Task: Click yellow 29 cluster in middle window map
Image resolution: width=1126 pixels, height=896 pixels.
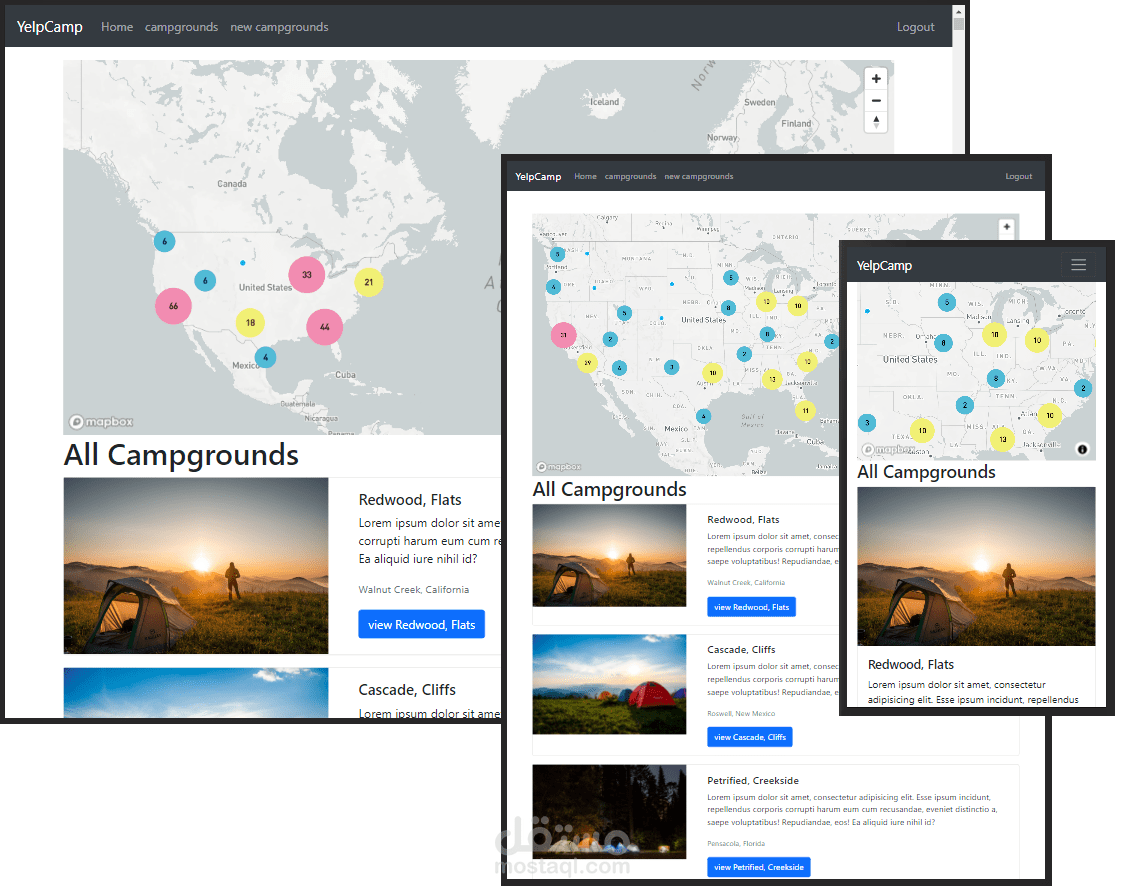Action: click(x=587, y=363)
